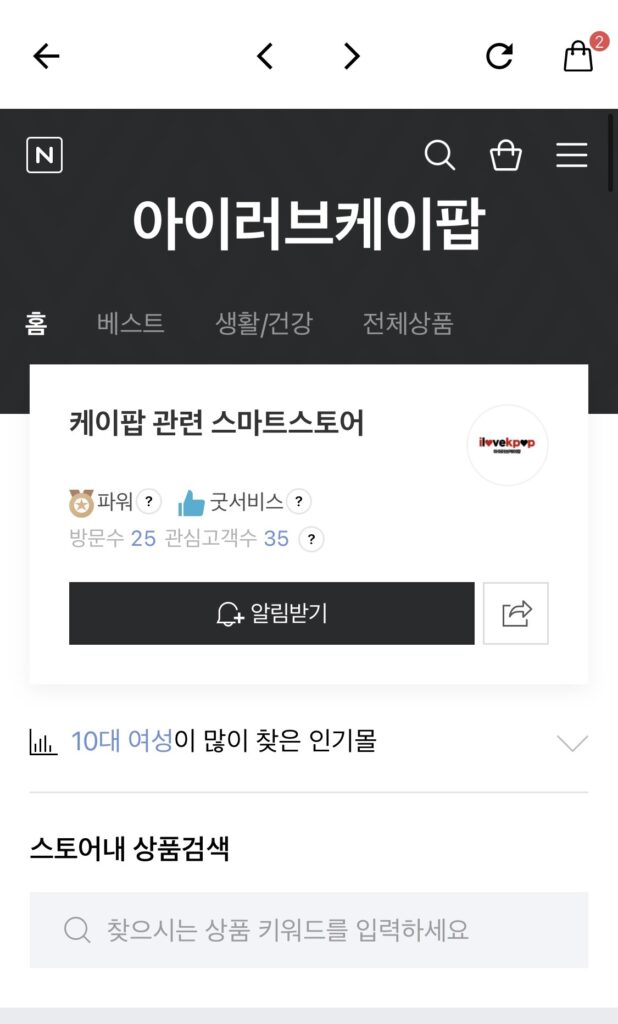Expand the 10대 여성 인기몰 chevron
Image resolution: width=618 pixels, height=1024 pixels.
[x=573, y=743]
